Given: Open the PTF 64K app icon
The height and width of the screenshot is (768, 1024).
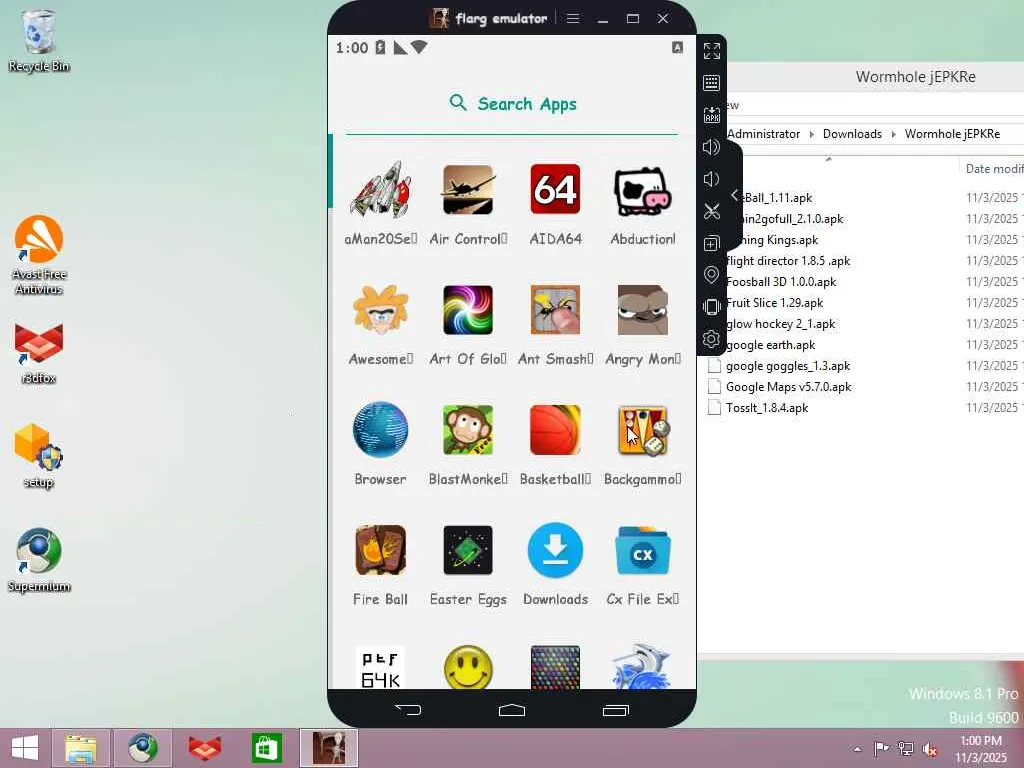Looking at the screenshot, I should click(x=381, y=667).
